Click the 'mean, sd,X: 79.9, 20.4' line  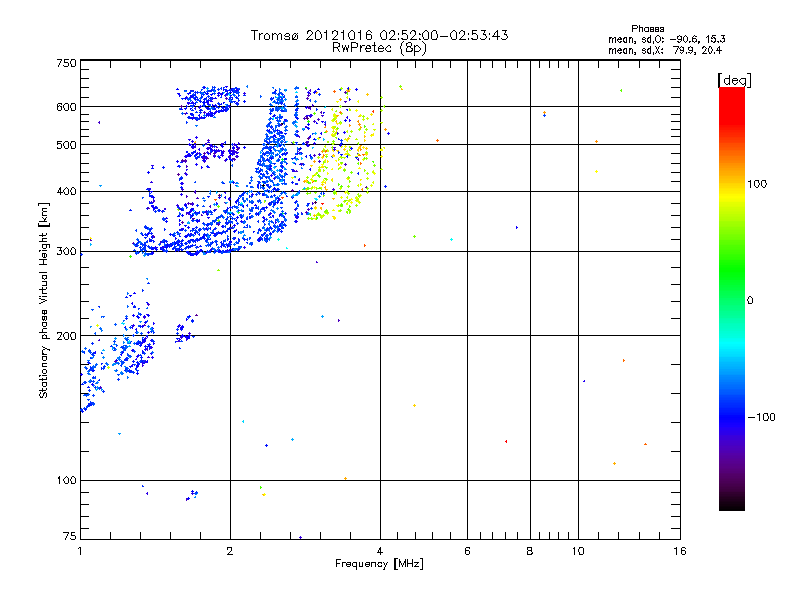(665, 50)
